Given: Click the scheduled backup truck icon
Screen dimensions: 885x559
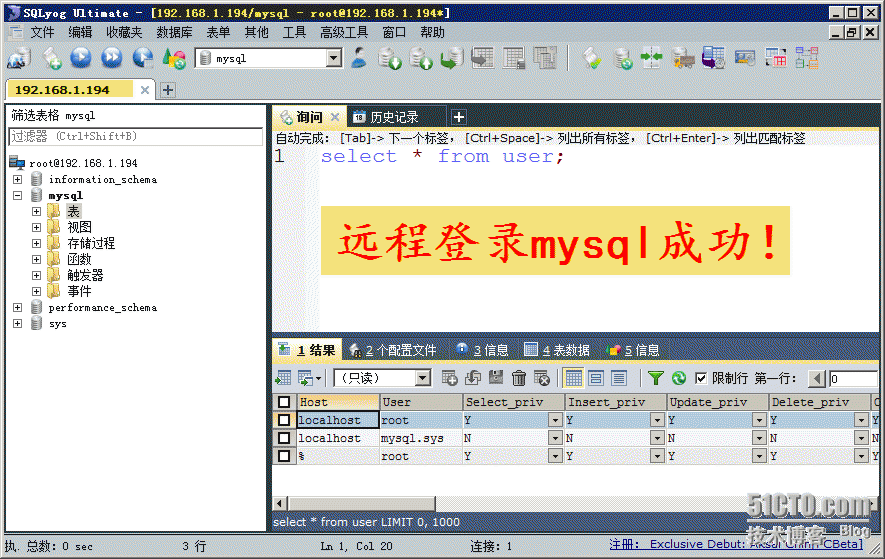Looking at the screenshot, I should [683, 58].
